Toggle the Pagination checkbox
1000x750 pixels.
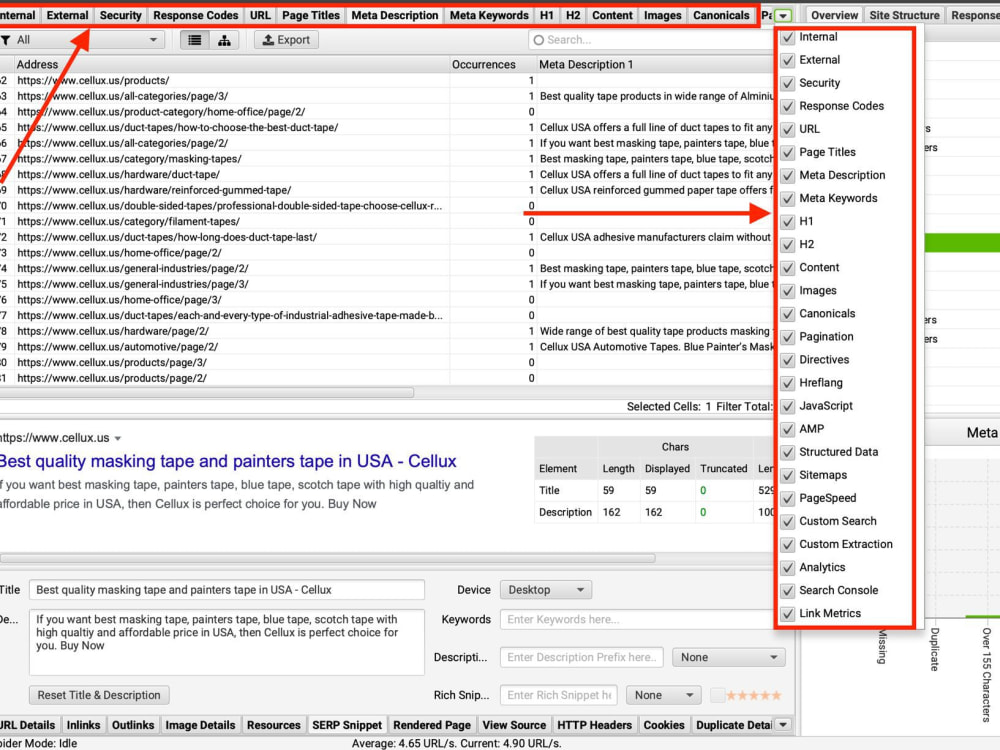tap(788, 337)
